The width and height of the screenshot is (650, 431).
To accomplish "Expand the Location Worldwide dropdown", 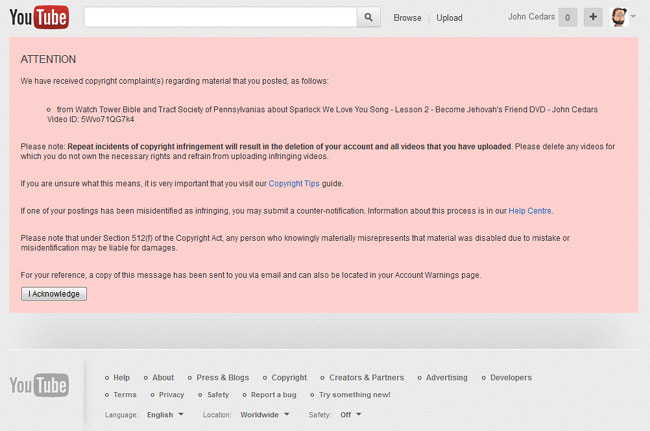I will (x=265, y=414).
